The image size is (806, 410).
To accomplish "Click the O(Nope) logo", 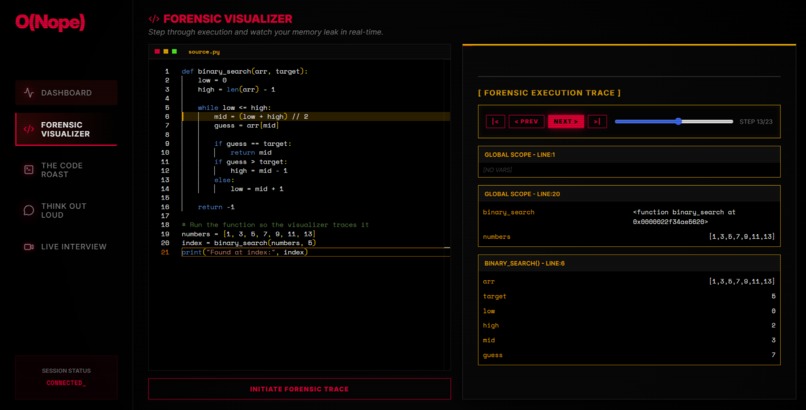I will pyautogui.click(x=50, y=22).
